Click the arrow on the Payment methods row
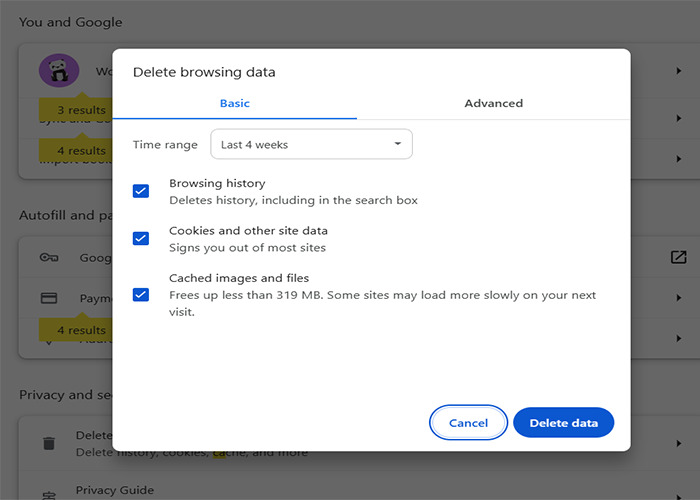 coord(678,298)
